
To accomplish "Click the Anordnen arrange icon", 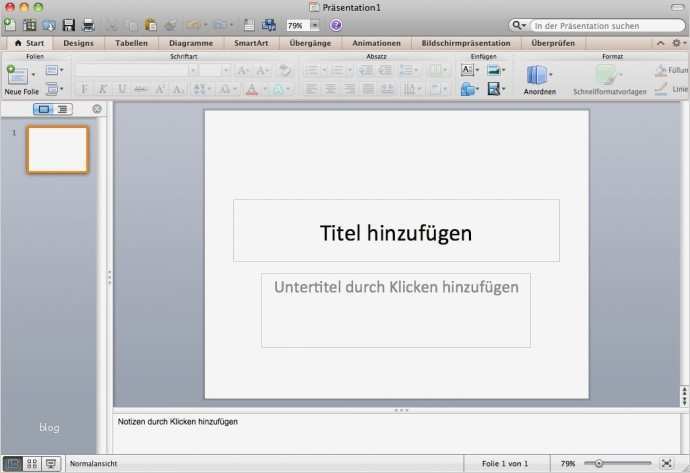I will (537, 75).
